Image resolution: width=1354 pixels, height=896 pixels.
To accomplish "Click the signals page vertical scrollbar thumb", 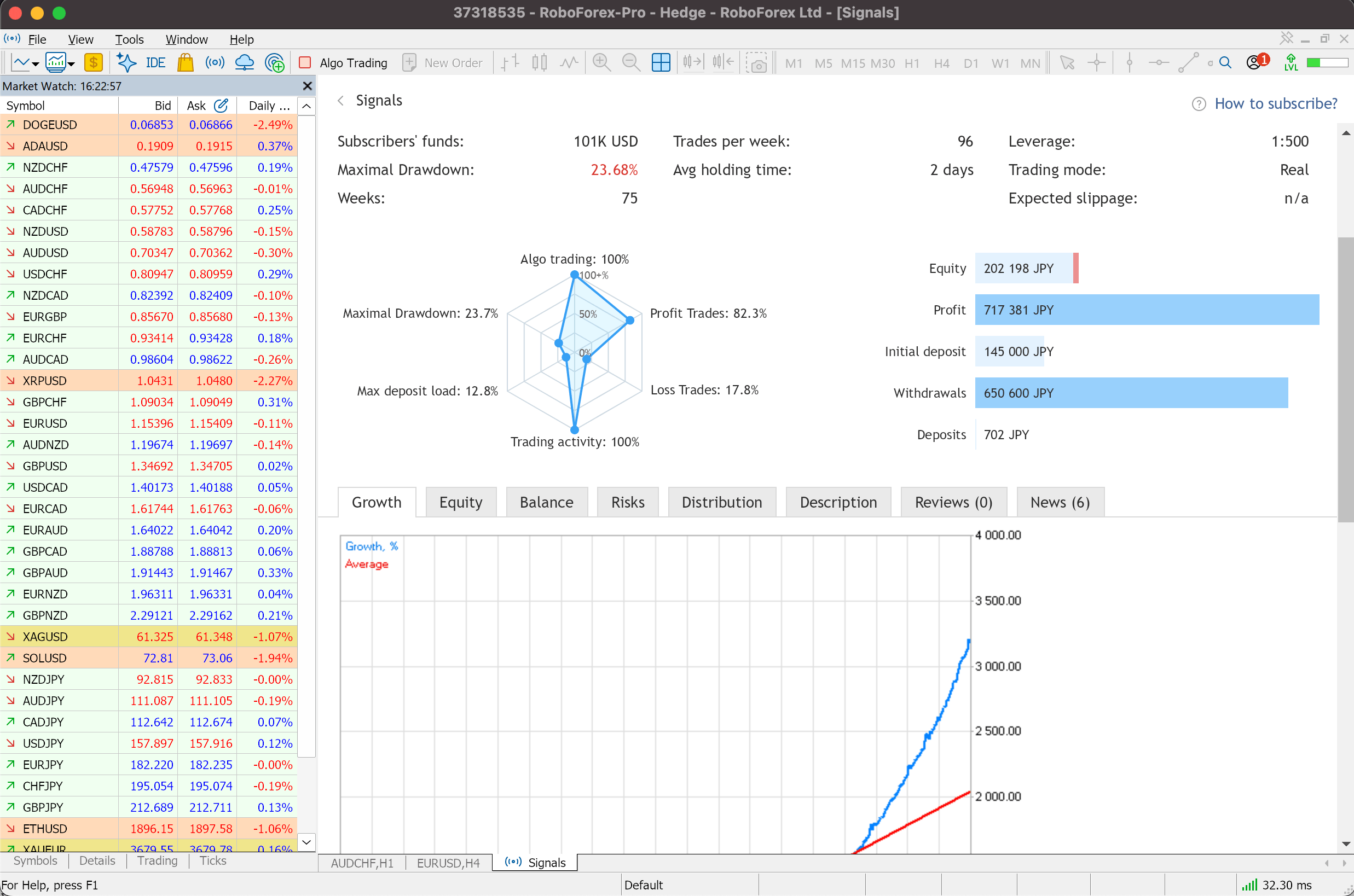I will point(1346,379).
